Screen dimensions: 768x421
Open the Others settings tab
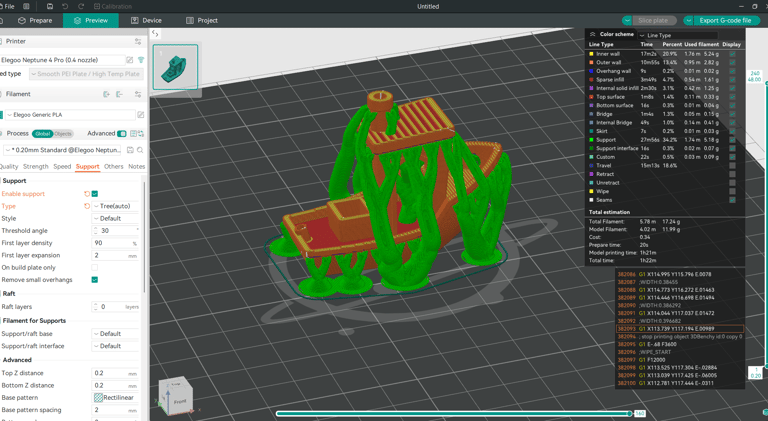click(114, 166)
